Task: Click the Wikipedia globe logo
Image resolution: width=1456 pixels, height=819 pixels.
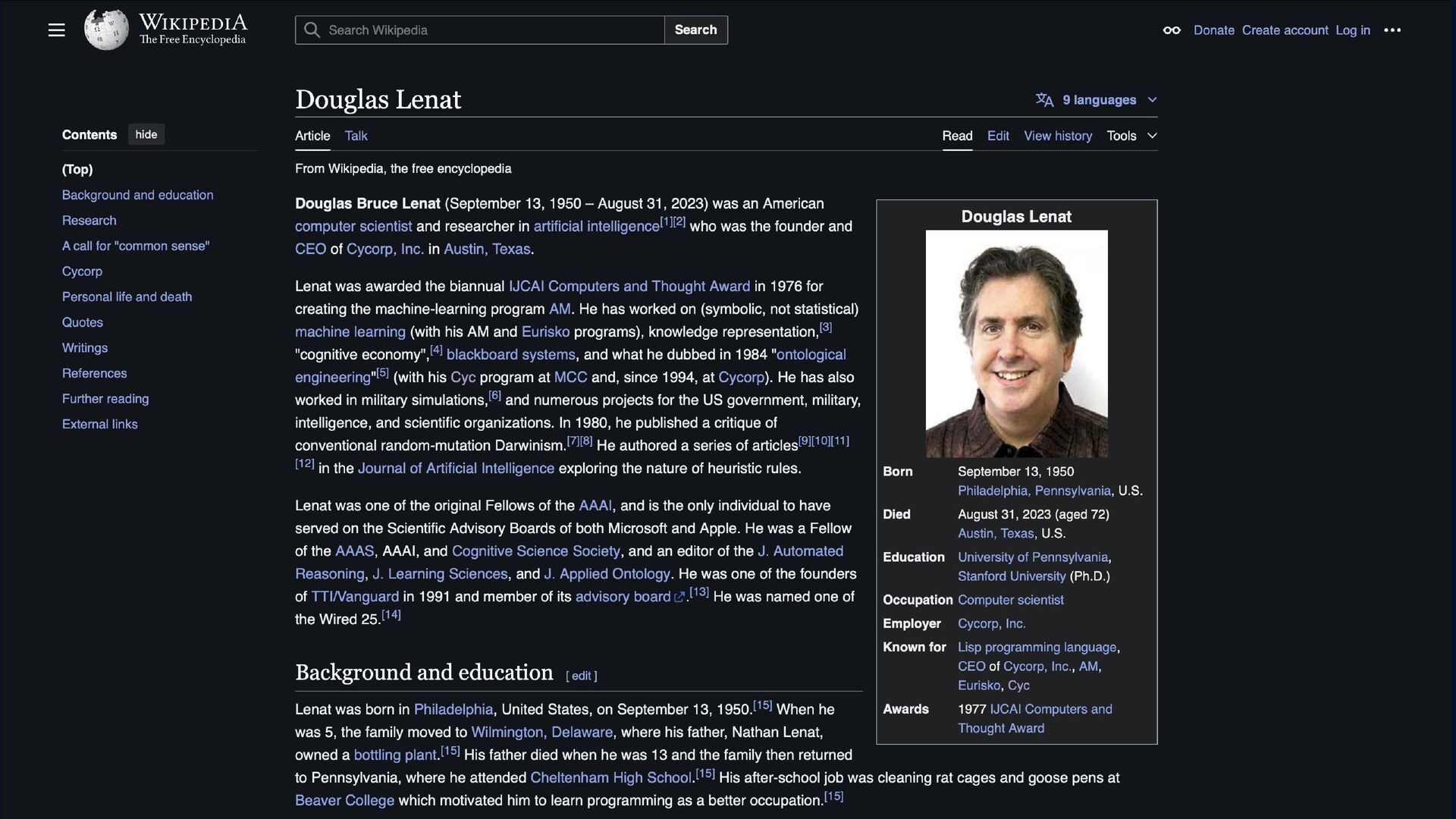Action: [x=106, y=30]
